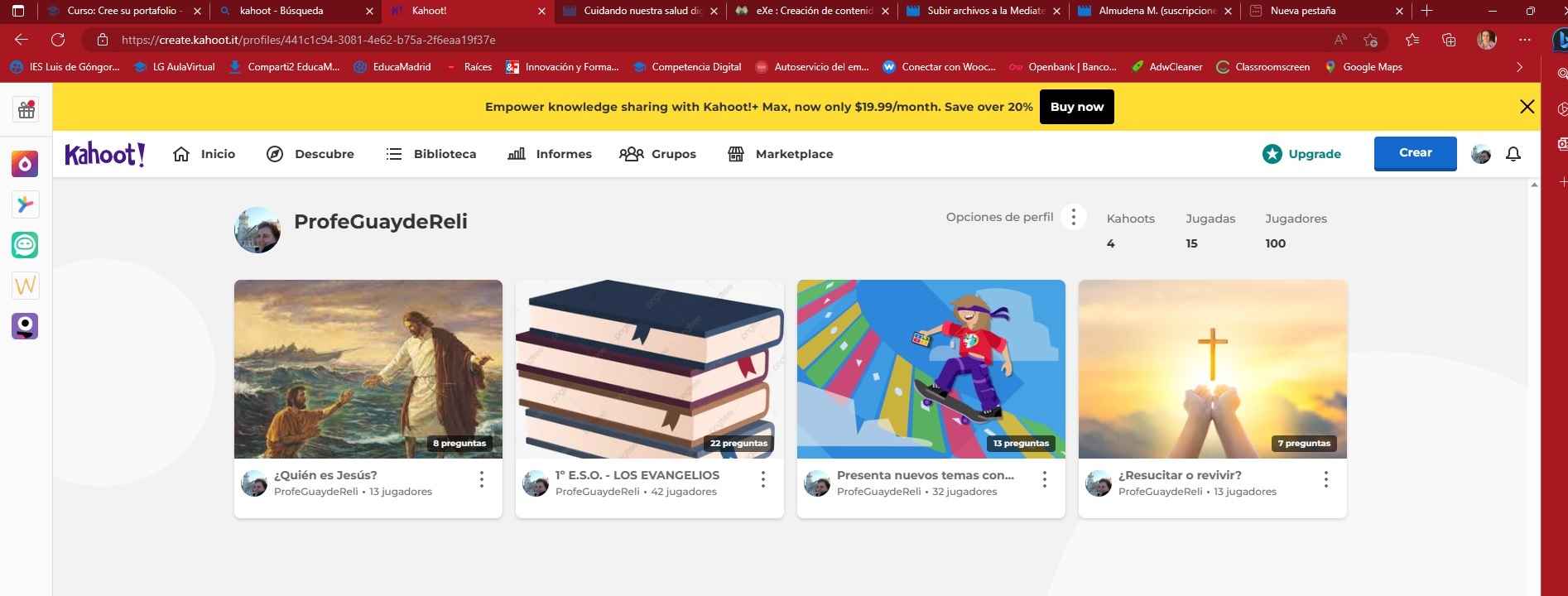Screen dimensions: 1568x596
Task: Open the multicolor arrow app icon in left rail
Action: 25,204
